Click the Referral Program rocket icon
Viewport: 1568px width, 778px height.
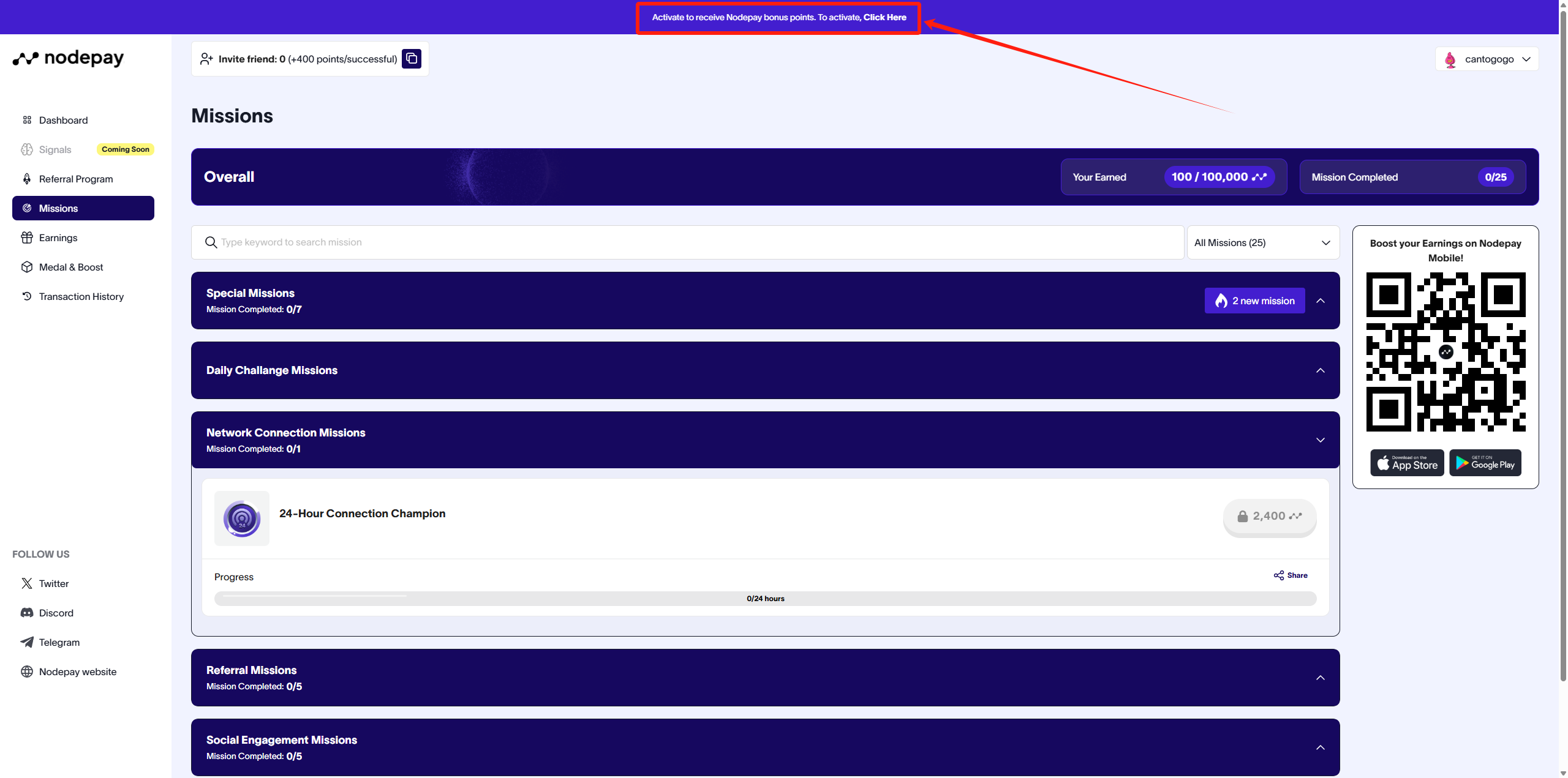tap(27, 179)
